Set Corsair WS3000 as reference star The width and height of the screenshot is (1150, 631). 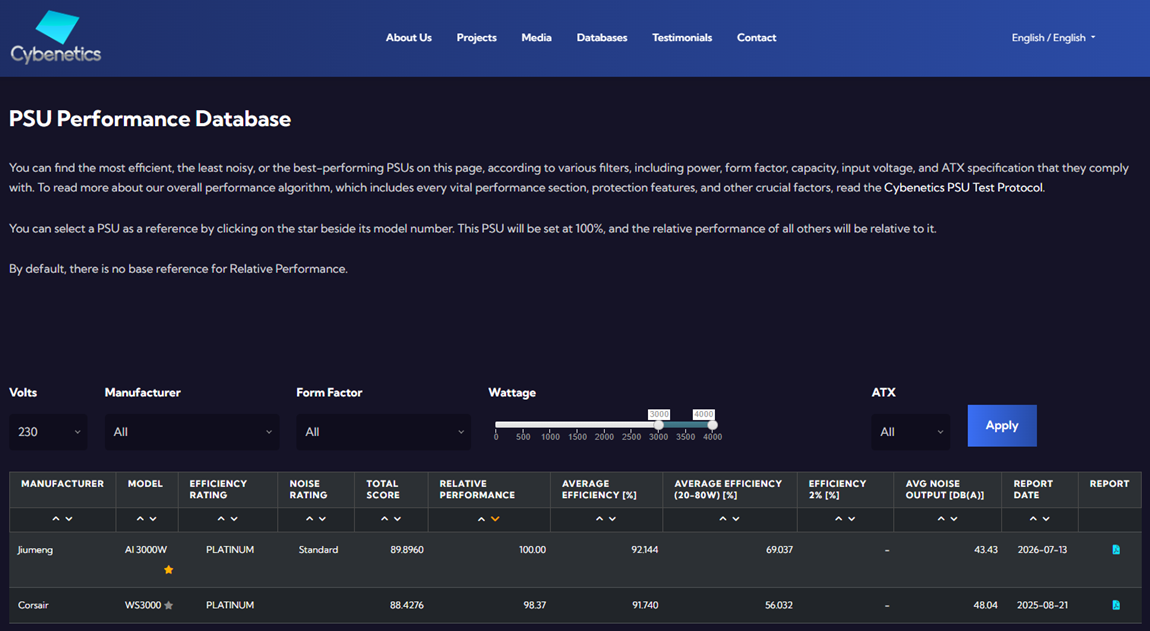(169, 605)
